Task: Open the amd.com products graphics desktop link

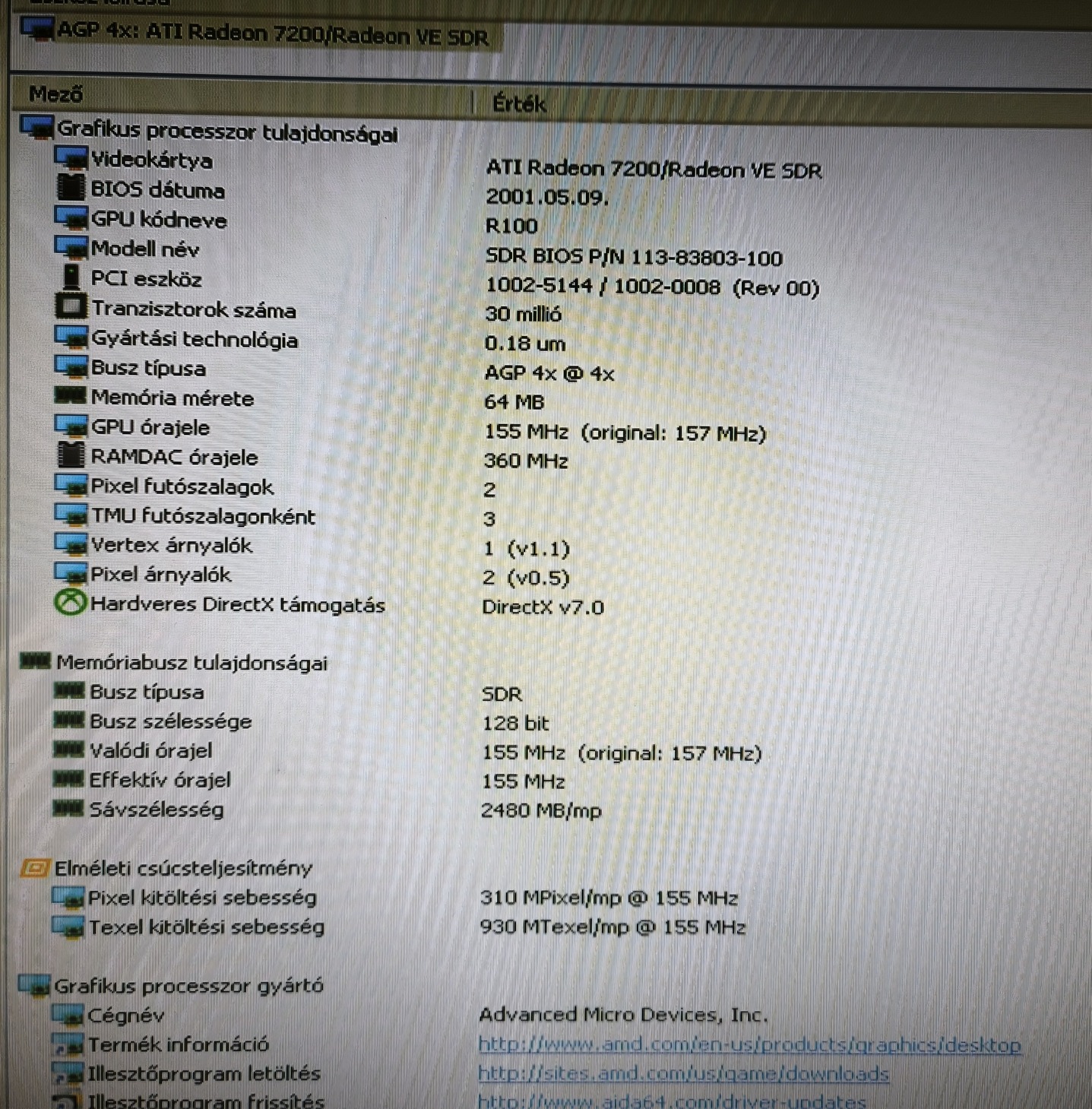Action: click(x=749, y=1045)
